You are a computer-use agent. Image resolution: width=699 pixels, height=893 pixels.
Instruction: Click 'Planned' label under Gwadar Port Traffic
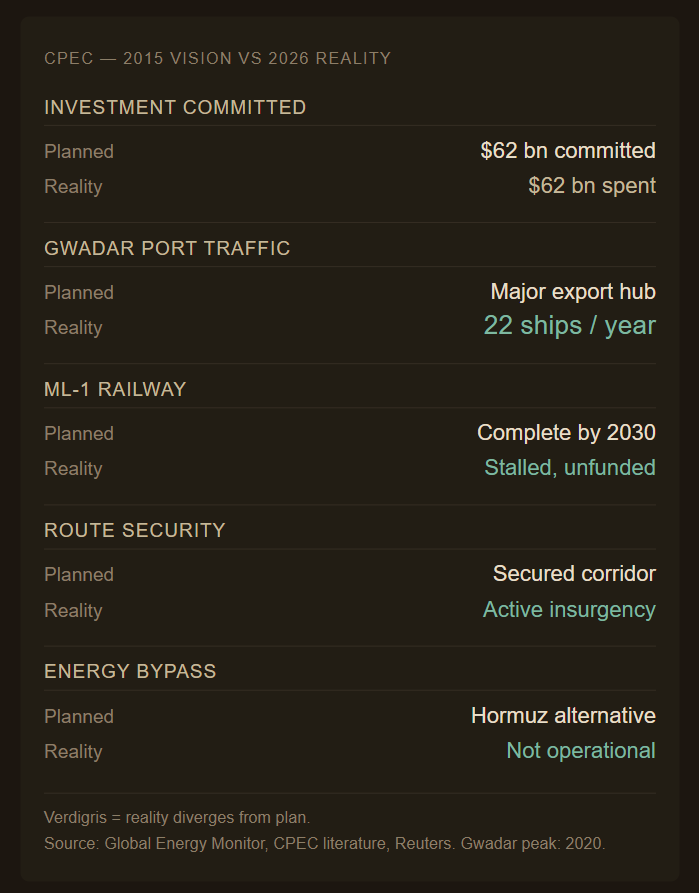pos(79,293)
